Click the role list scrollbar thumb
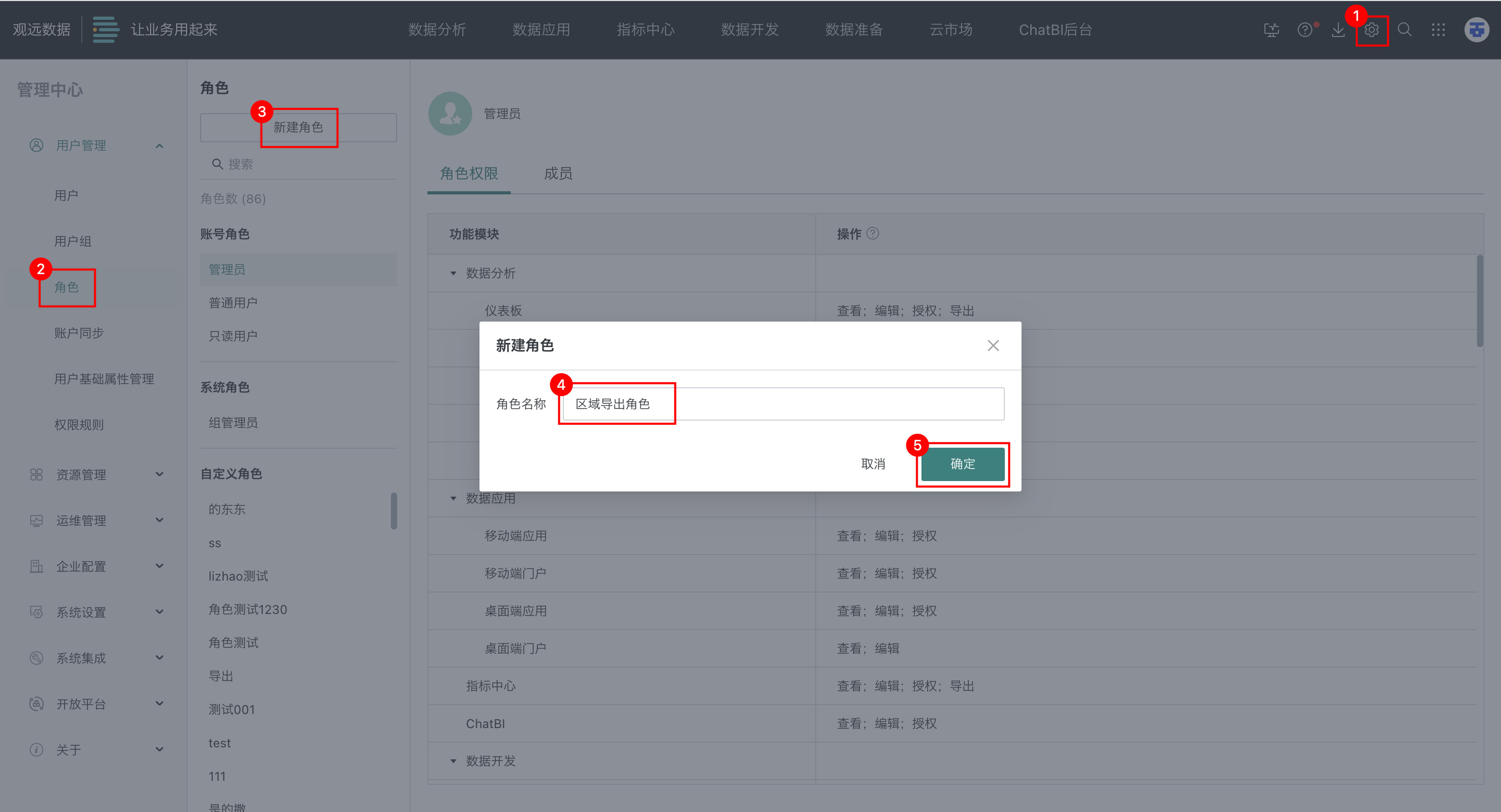 click(394, 511)
